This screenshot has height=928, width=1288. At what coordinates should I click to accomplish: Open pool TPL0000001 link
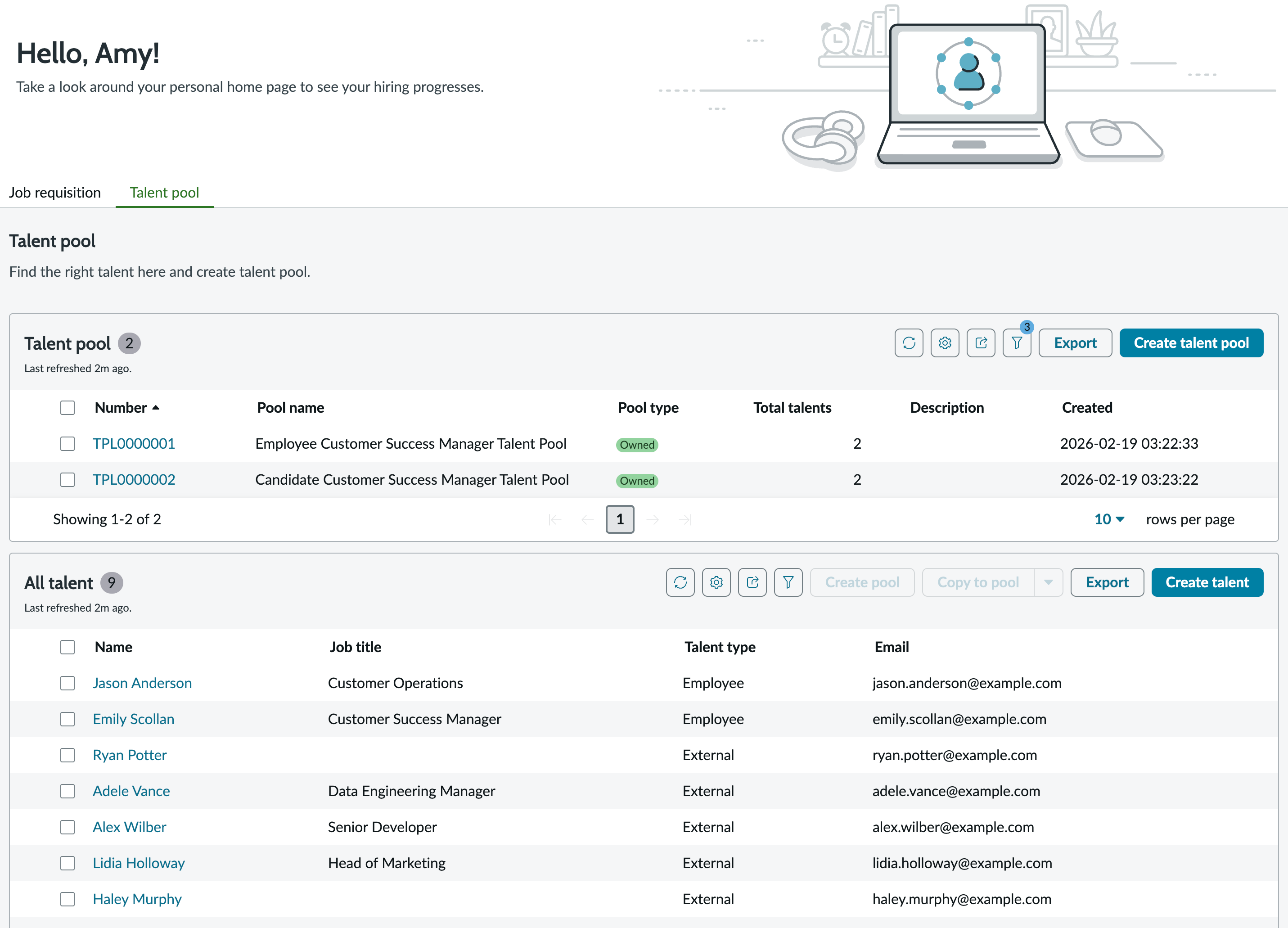coord(134,444)
